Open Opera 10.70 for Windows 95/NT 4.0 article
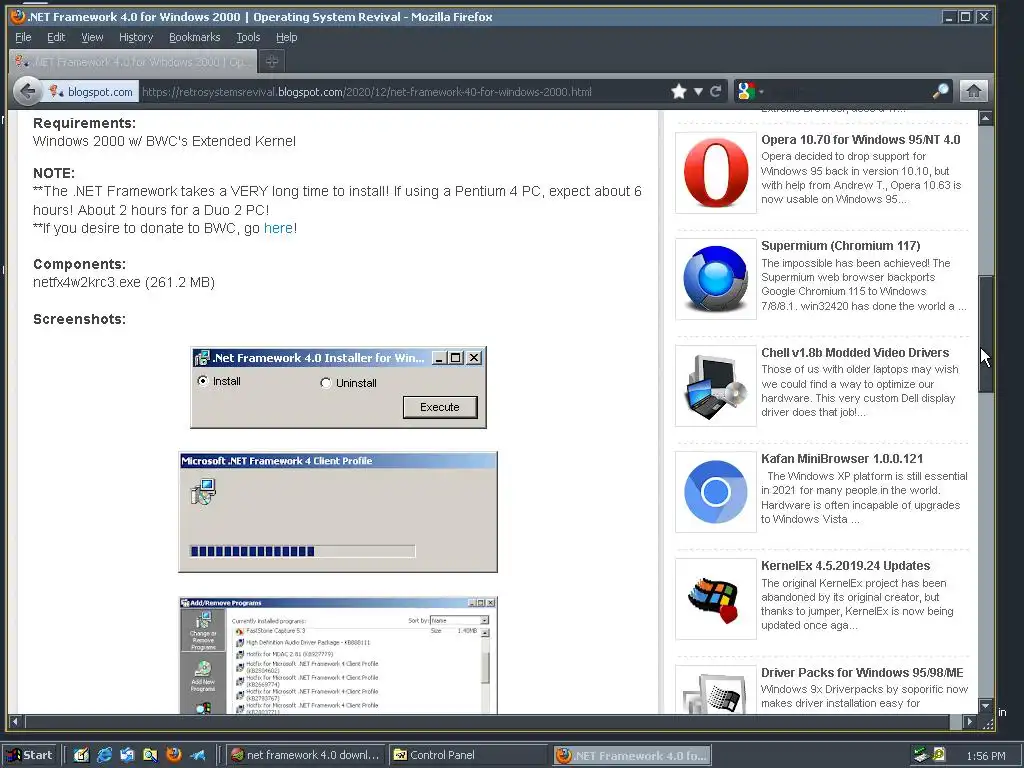The width and height of the screenshot is (1024, 768). (861, 139)
